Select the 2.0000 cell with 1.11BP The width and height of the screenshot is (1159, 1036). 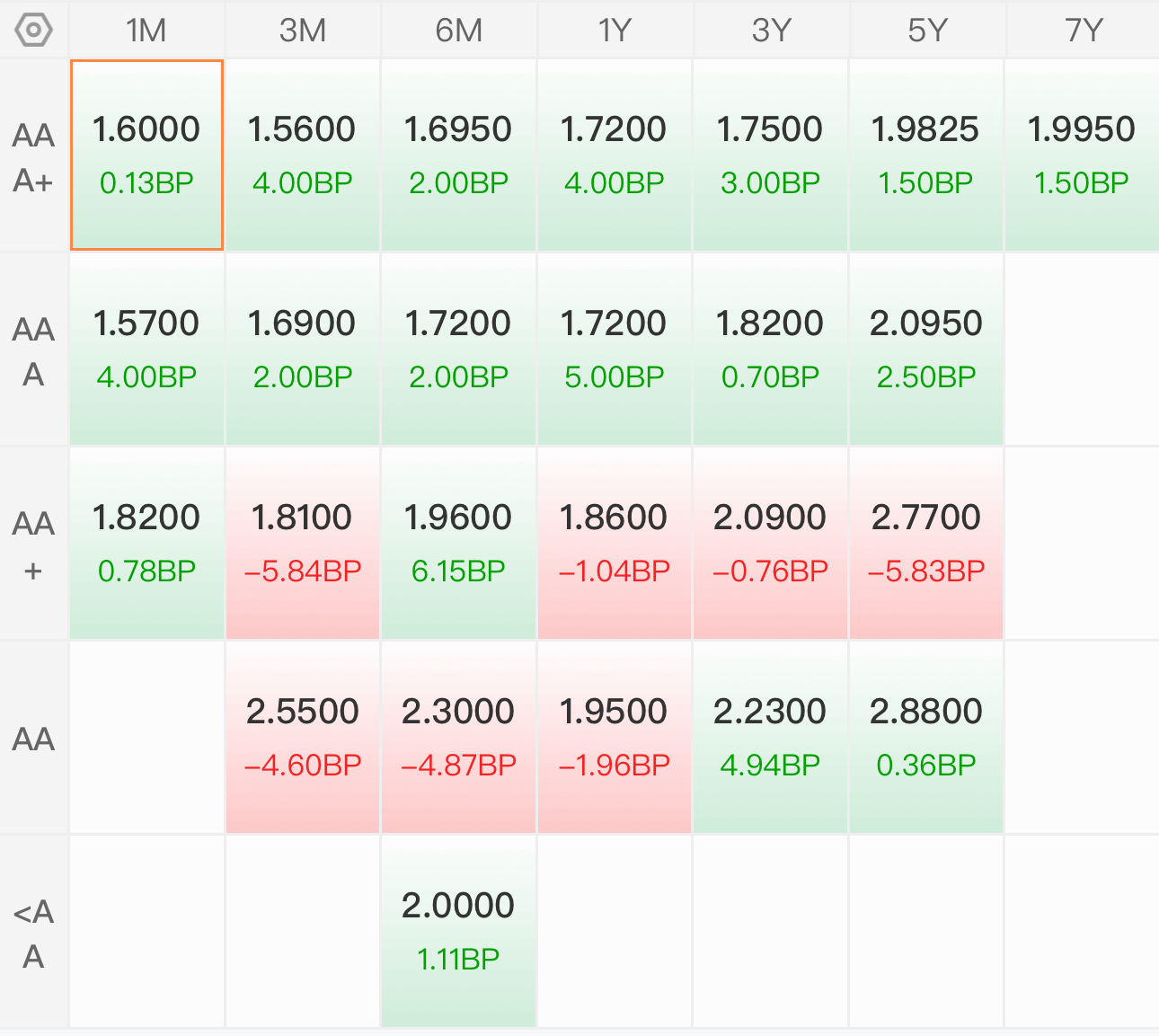(458, 932)
